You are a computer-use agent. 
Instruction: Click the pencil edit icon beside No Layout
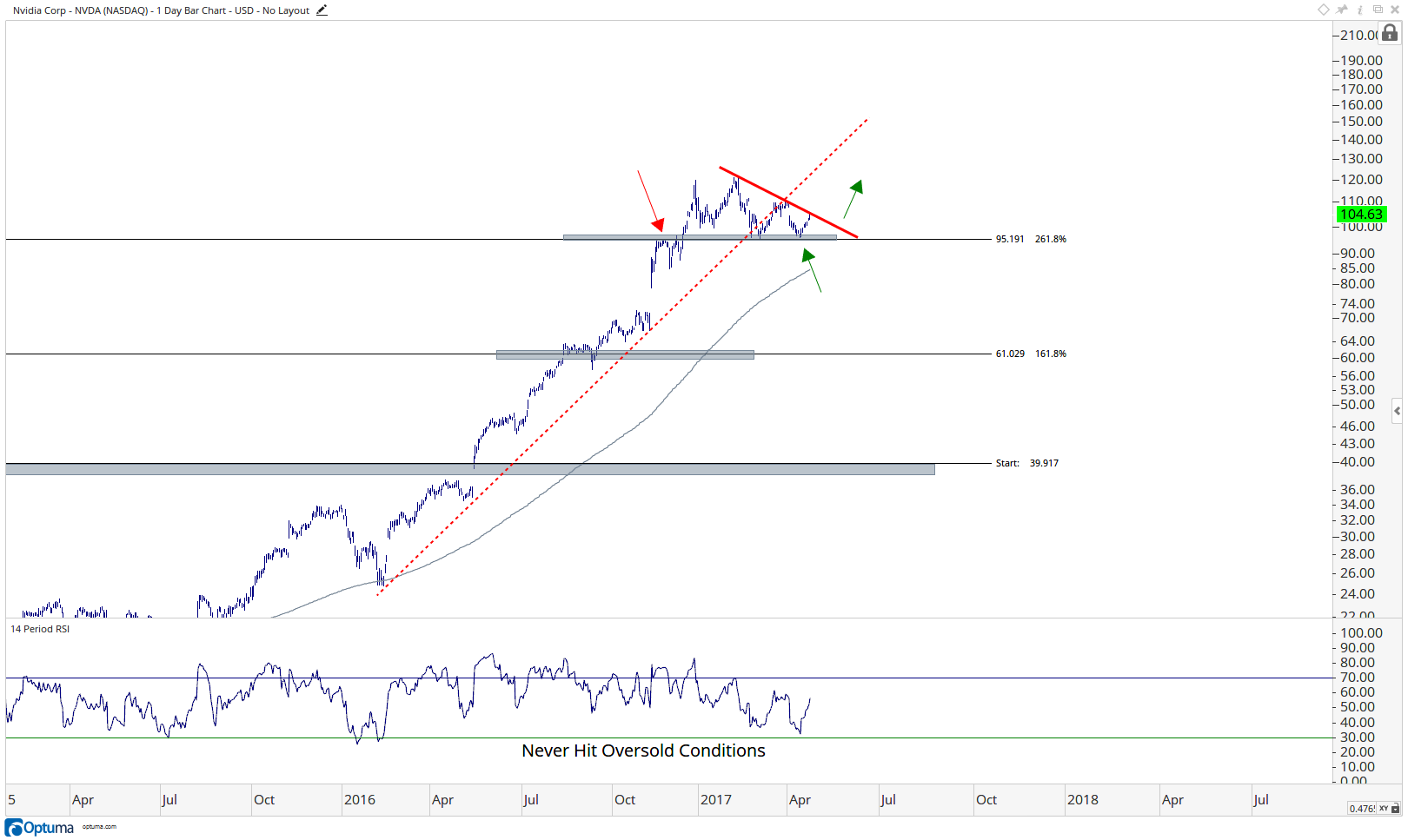(x=322, y=10)
